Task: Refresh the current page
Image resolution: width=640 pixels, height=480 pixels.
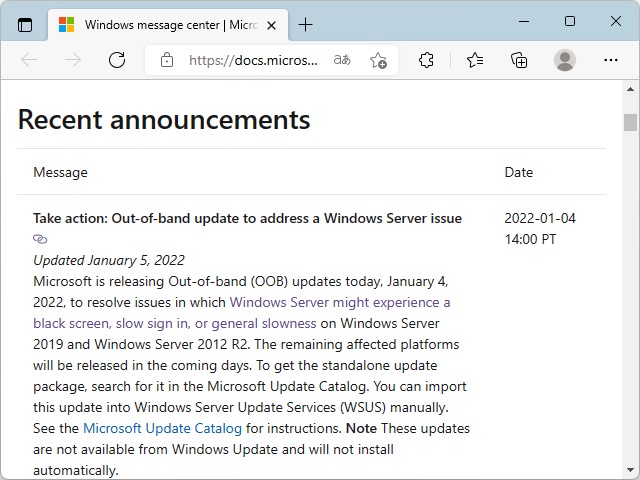Action: pyautogui.click(x=117, y=60)
